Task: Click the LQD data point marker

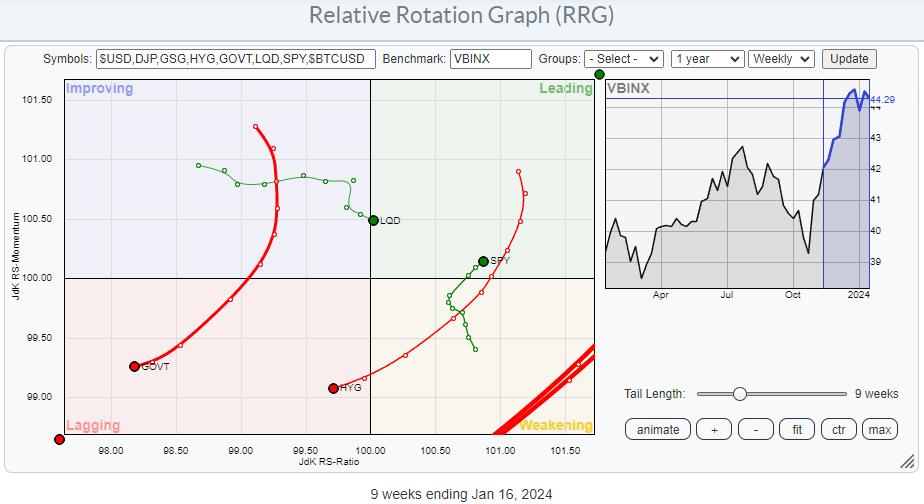Action: coord(373,220)
